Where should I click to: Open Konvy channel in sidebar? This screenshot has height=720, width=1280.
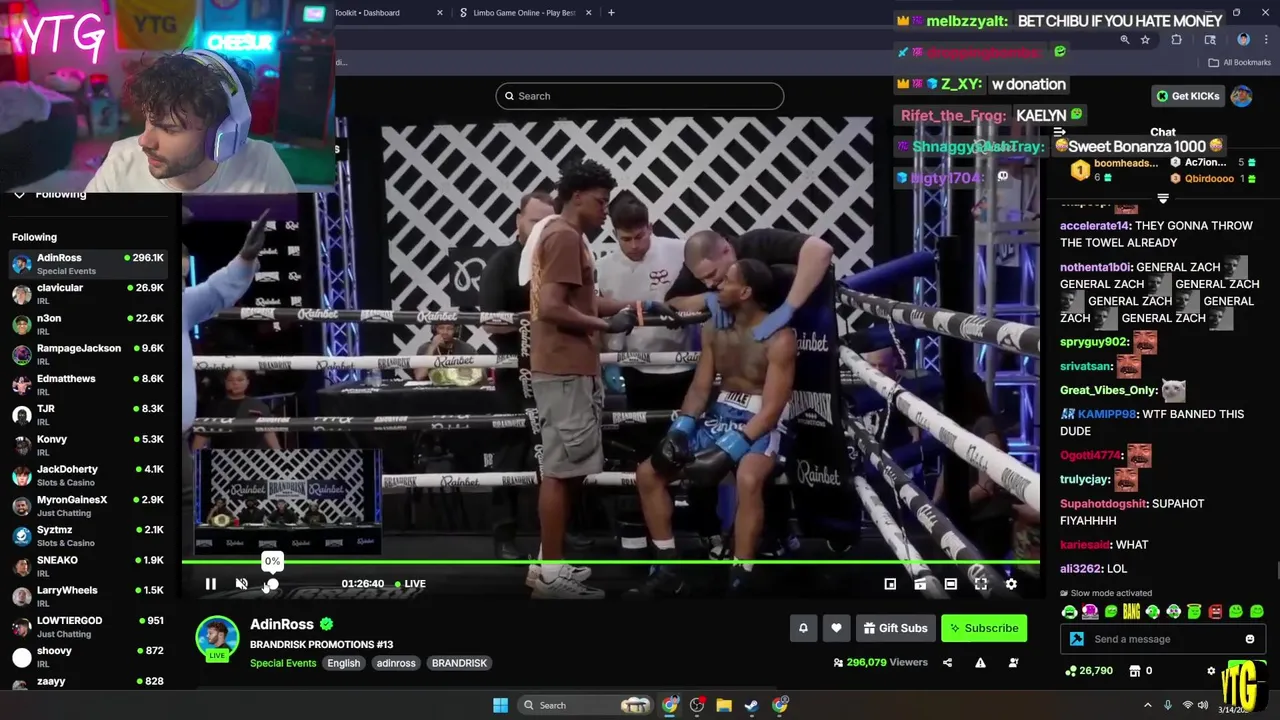click(90, 445)
